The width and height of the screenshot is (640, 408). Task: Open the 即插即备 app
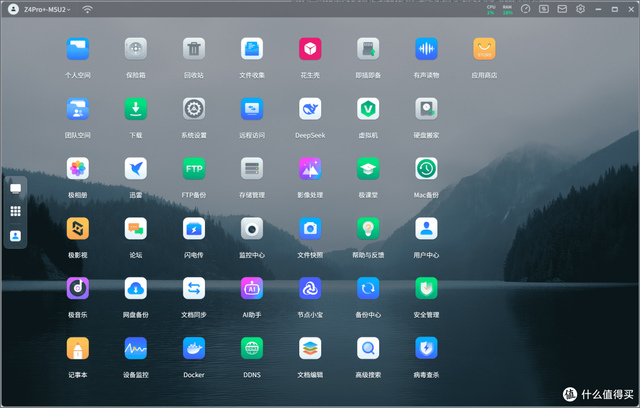coord(368,49)
